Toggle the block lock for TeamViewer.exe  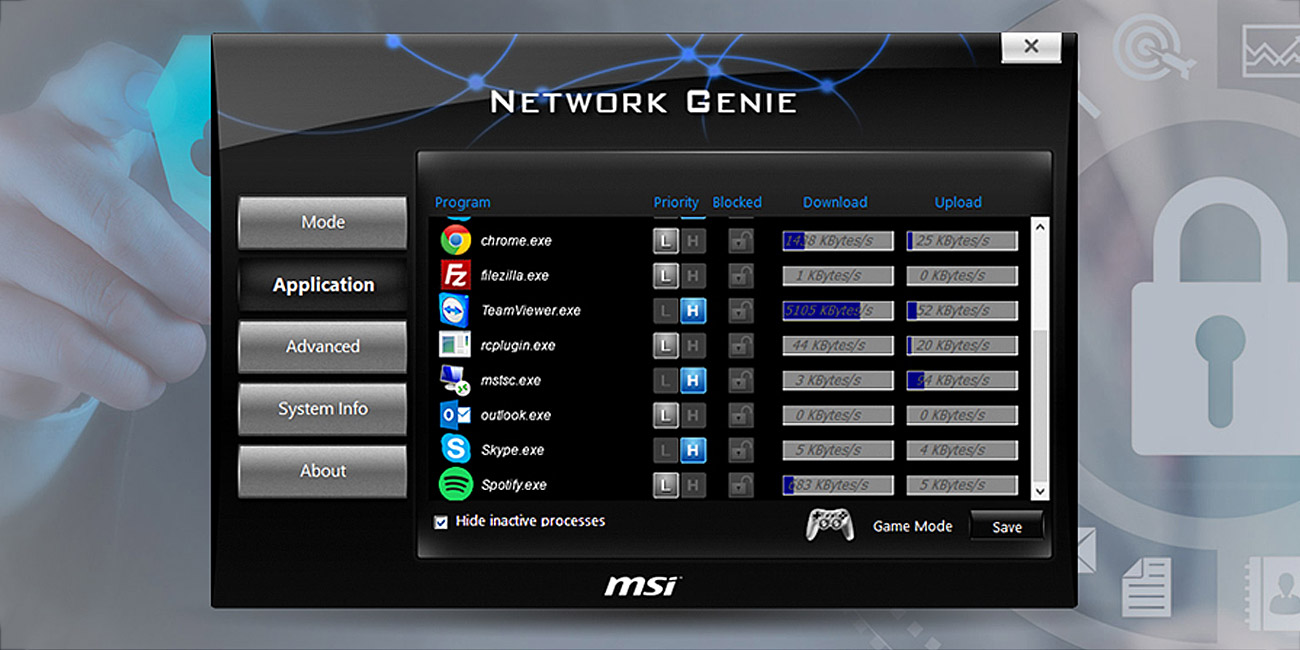[741, 311]
